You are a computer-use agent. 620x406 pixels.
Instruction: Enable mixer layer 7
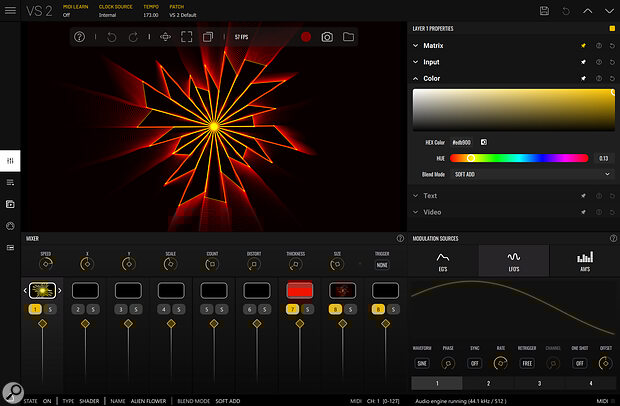click(x=291, y=310)
